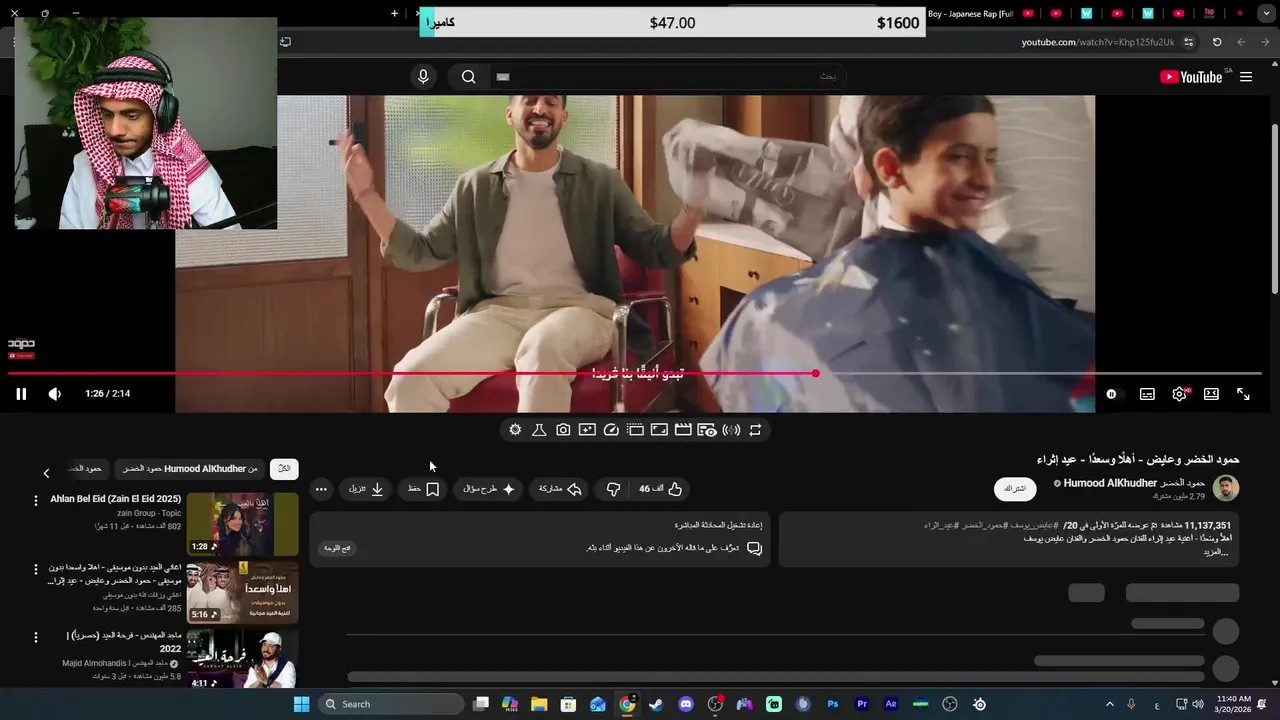This screenshot has width=1280, height=720.
Task: Open a new browser tab with plus
Action: tap(394, 14)
